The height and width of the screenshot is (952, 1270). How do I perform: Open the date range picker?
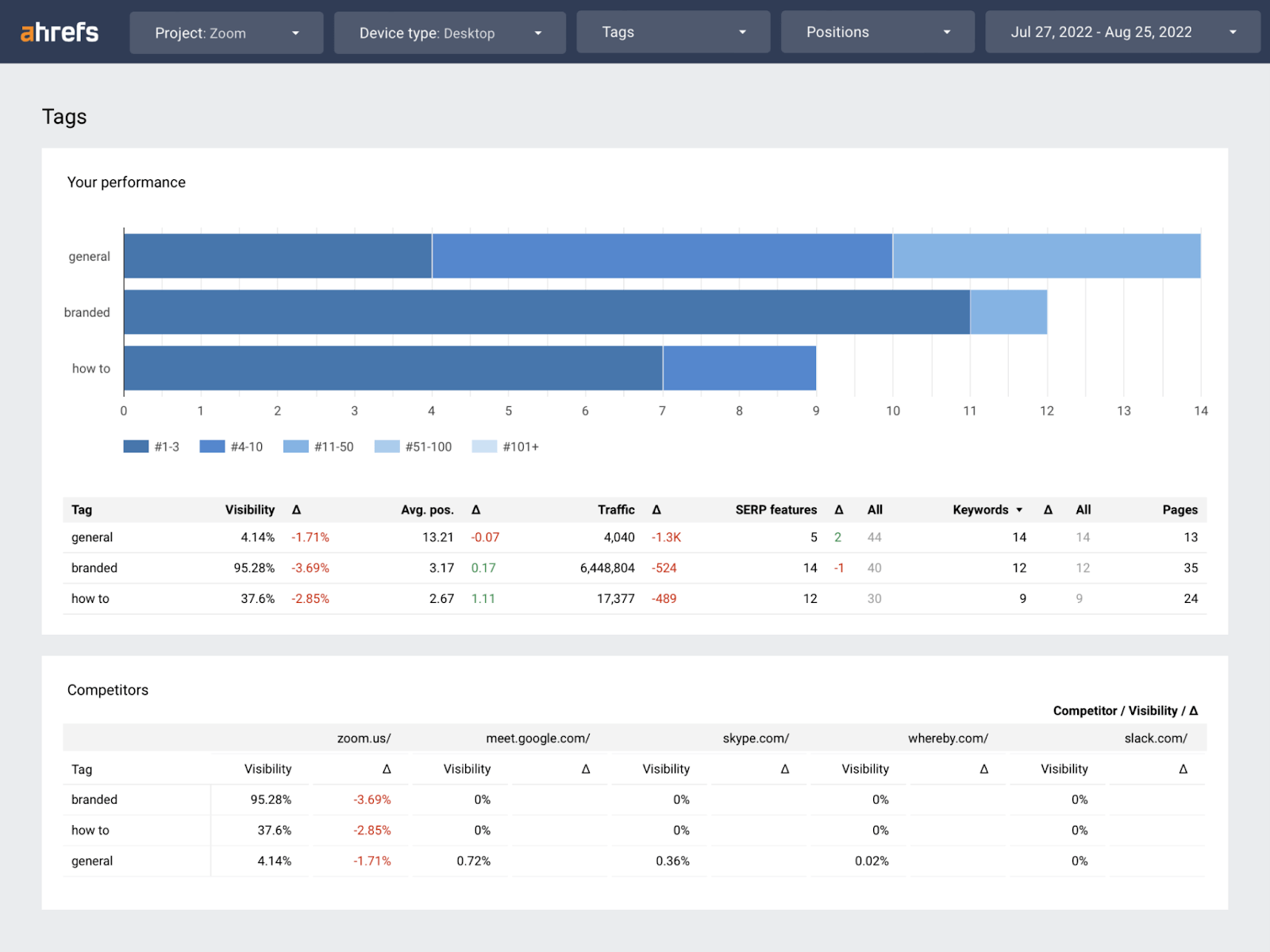1122,32
